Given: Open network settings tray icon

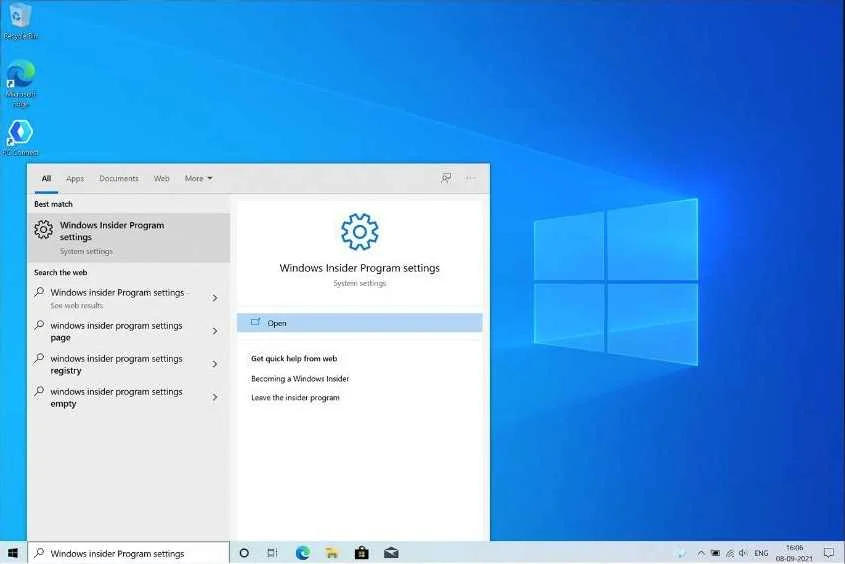Looking at the screenshot, I should (730, 553).
